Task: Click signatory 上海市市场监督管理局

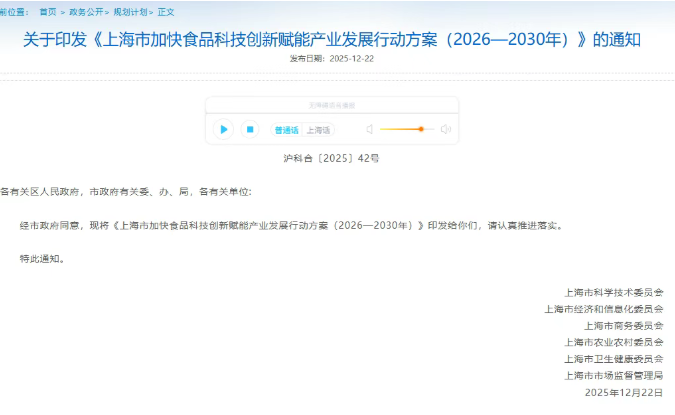Action: (x=614, y=375)
